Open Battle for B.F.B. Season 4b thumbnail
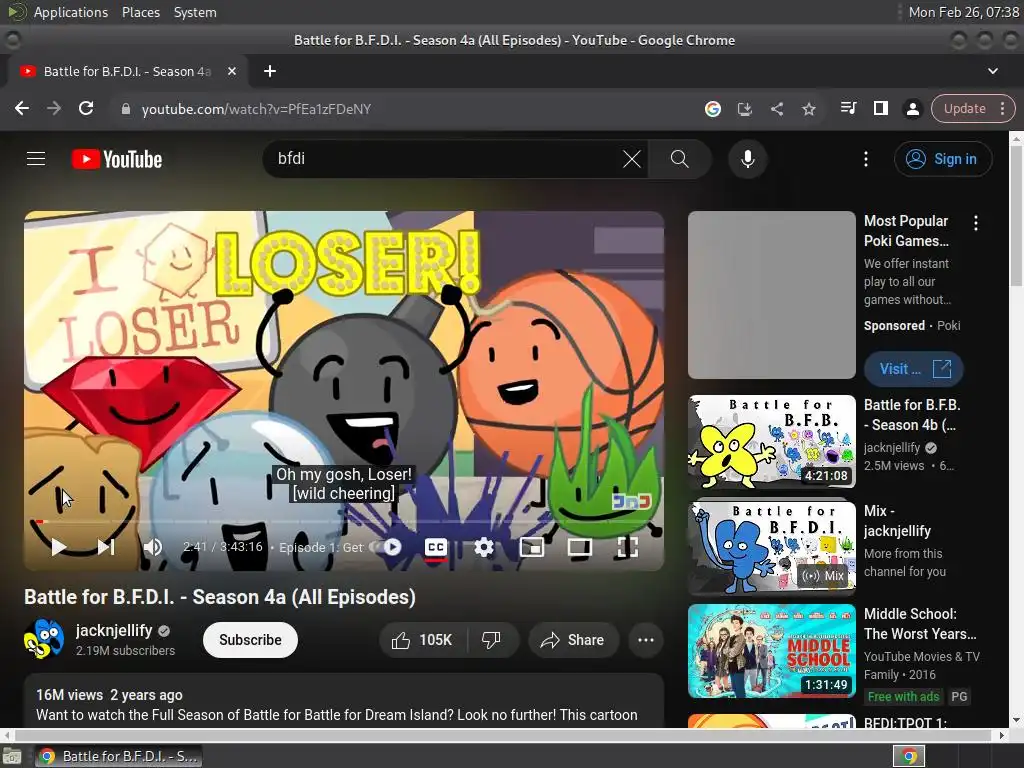The image size is (1024, 768). coord(771,441)
